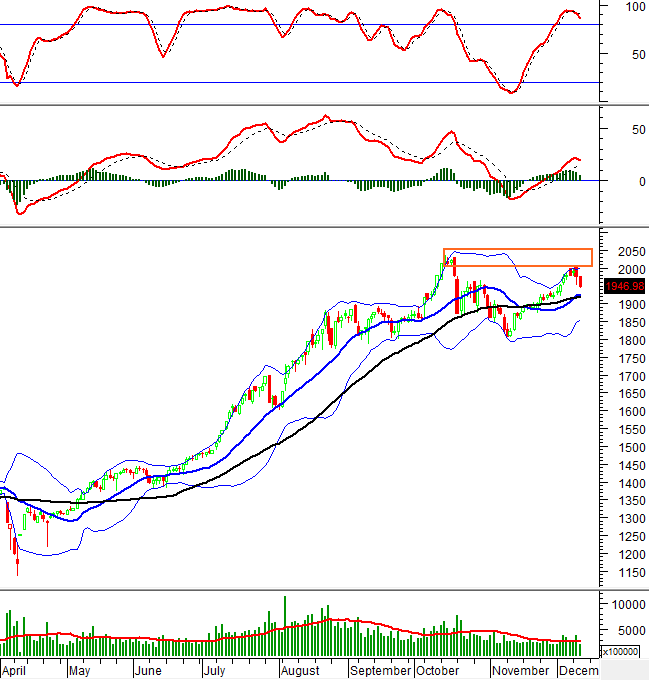Click the October label on the time axis
649x680 pixels.
pyautogui.click(x=437, y=670)
